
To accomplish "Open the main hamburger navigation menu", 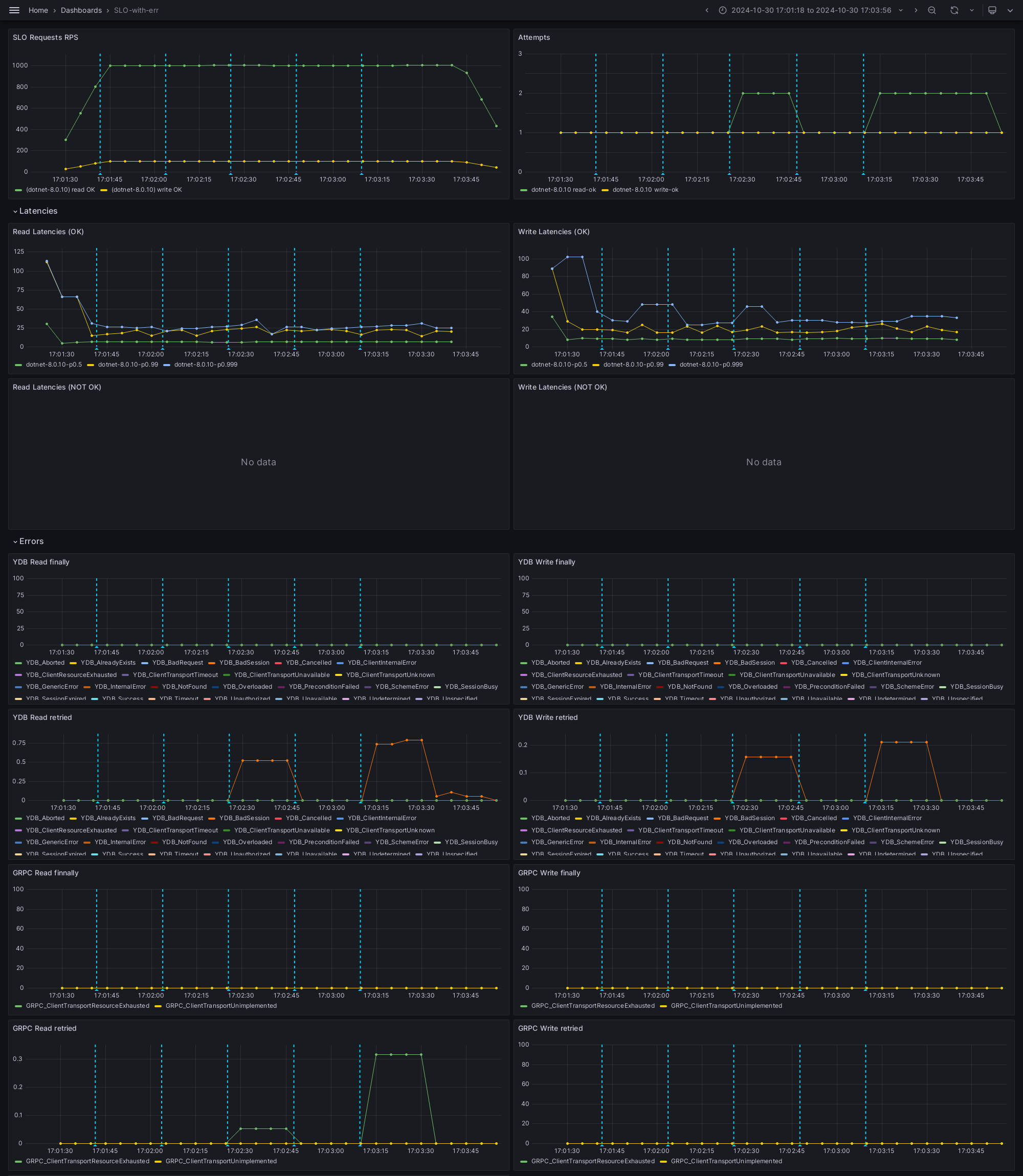I will point(14,10).
